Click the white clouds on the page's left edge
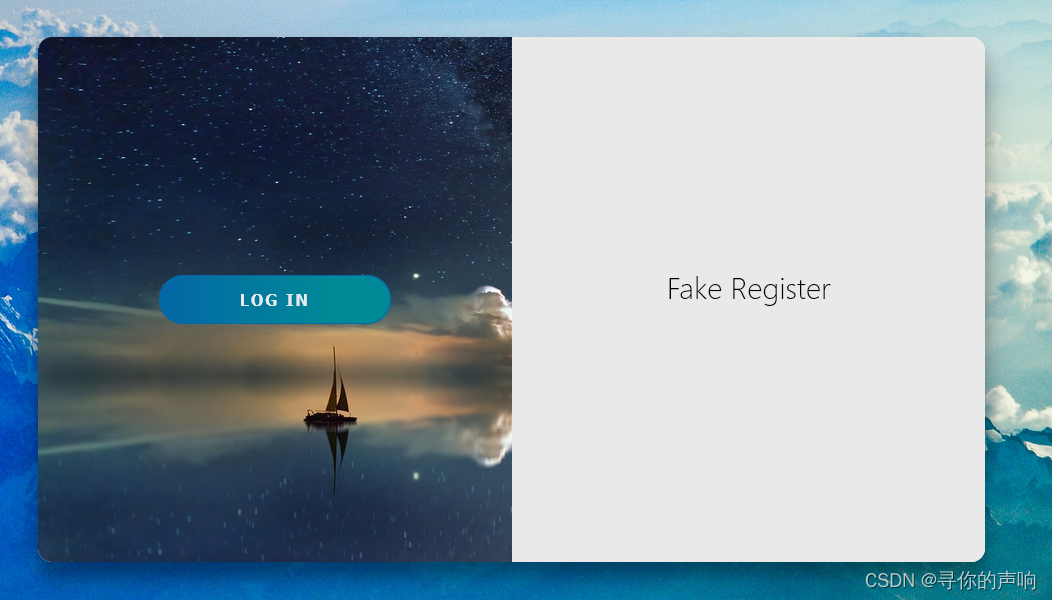 tap(18, 174)
